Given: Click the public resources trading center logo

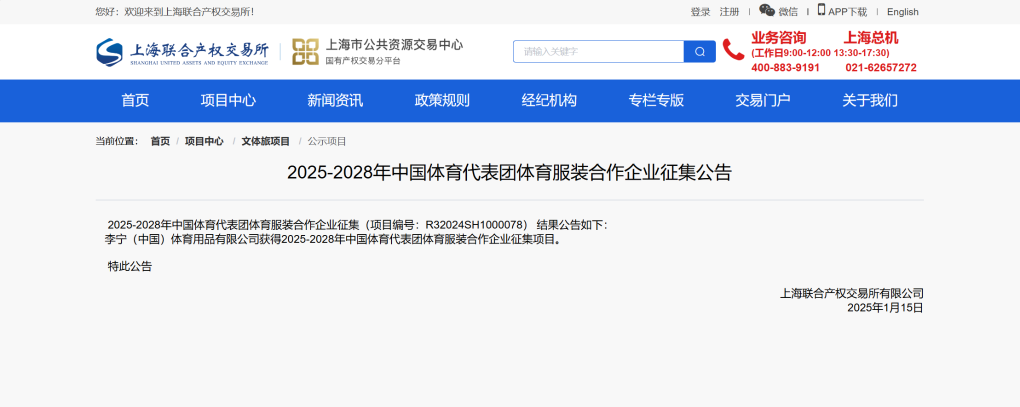Looking at the screenshot, I should 377,52.
